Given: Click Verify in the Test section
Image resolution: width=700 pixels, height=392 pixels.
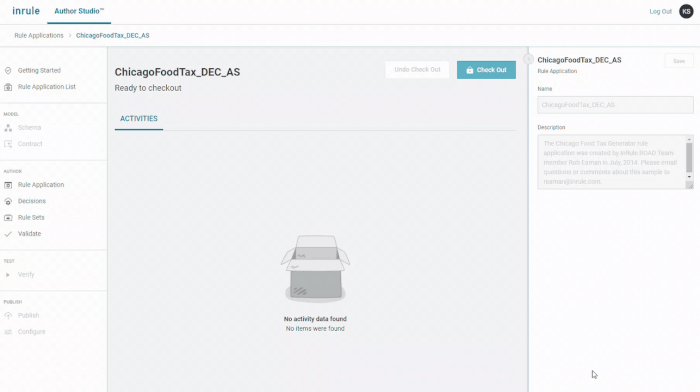Looking at the screenshot, I should tap(26, 275).
